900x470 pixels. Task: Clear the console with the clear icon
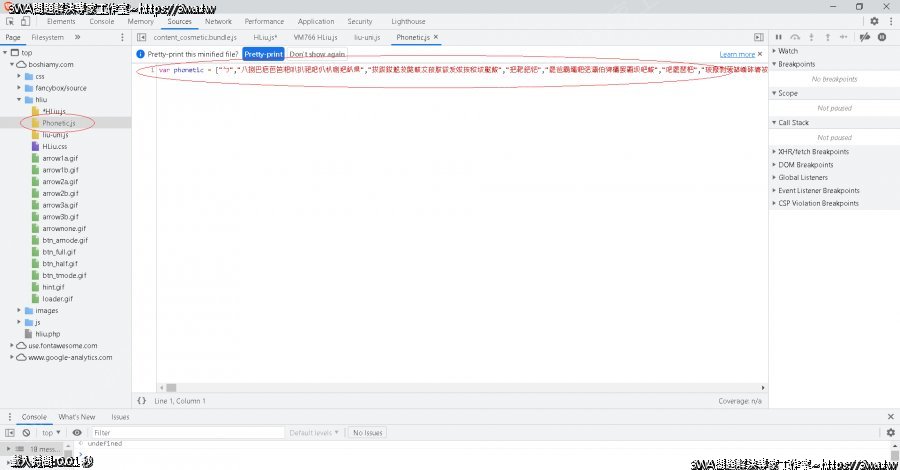coord(26,432)
